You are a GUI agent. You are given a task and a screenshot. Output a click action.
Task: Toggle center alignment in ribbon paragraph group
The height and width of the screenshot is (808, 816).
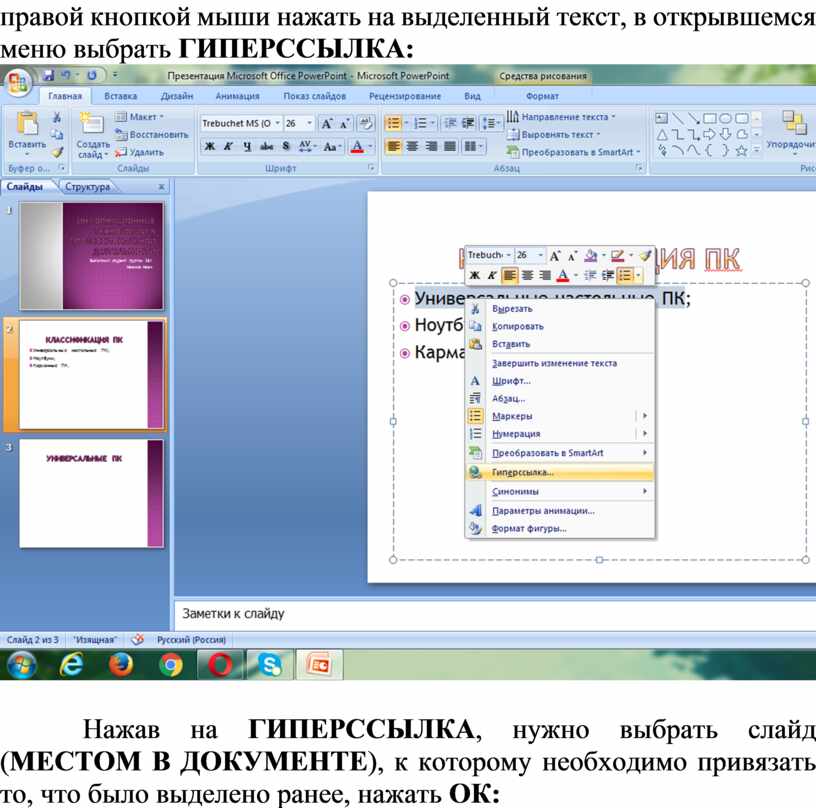pyautogui.click(x=412, y=147)
